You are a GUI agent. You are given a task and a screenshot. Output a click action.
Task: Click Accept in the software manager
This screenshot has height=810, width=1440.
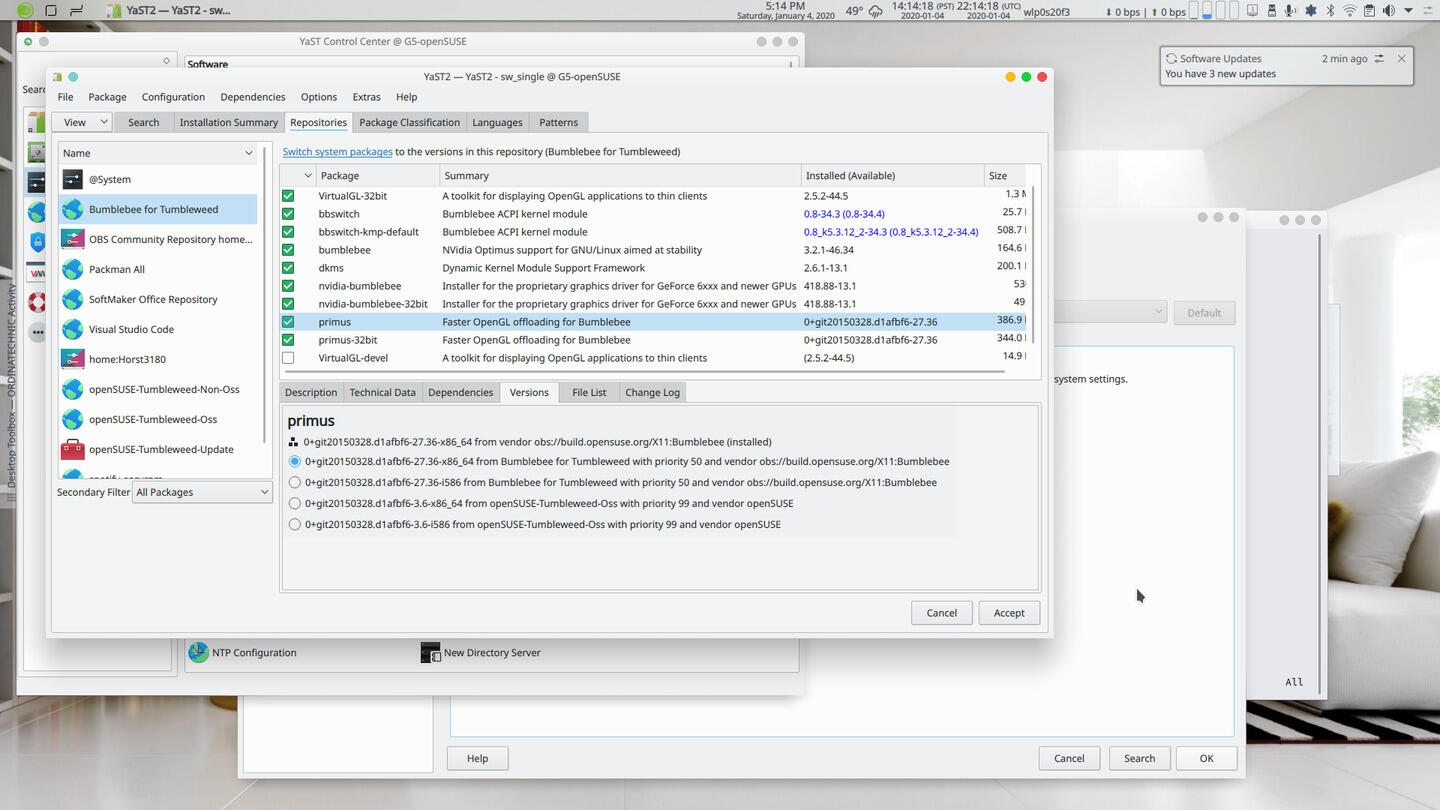[1009, 613]
